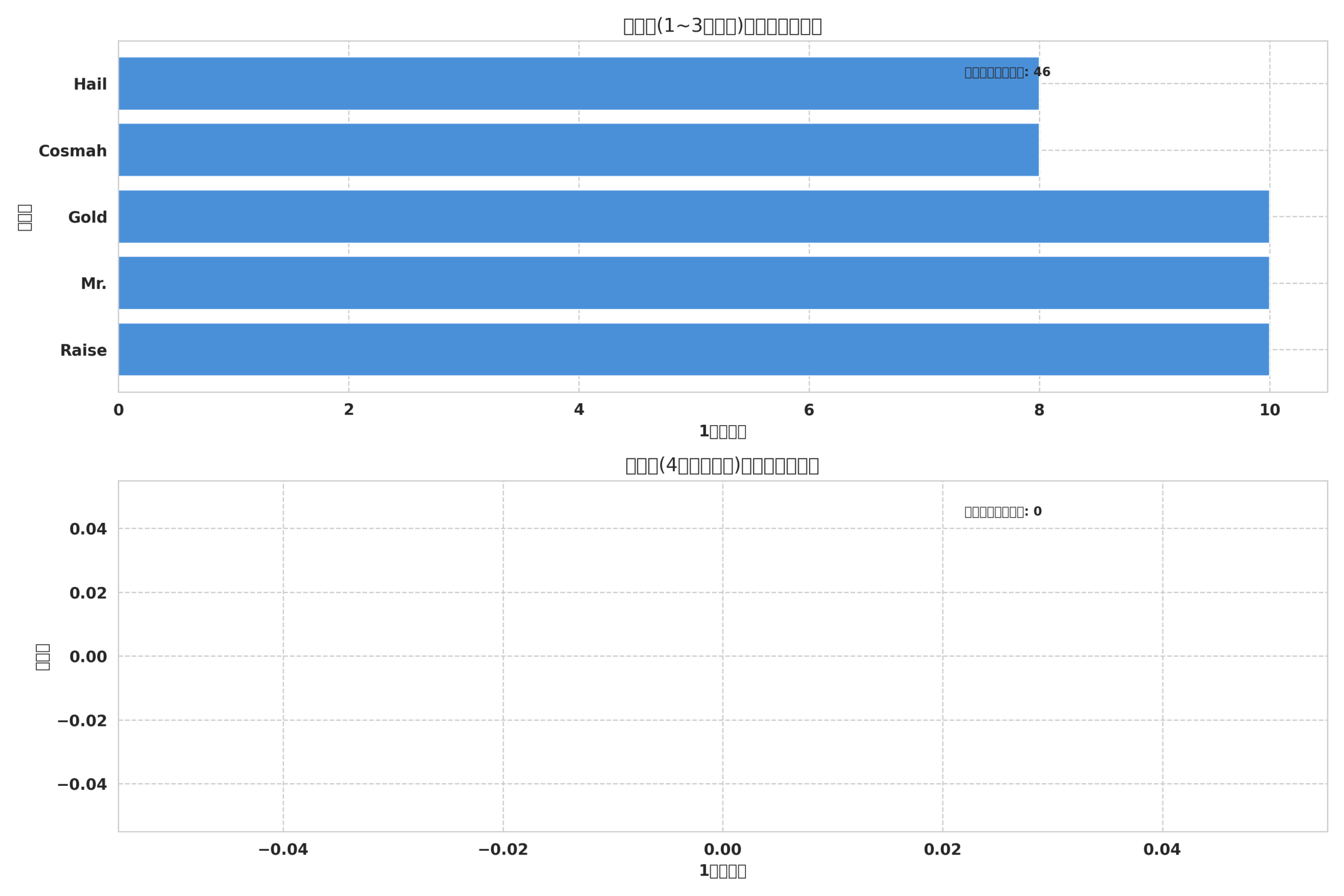Click the bottom chart y-axis tick 0.04
1344x896 pixels.
tap(88, 529)
